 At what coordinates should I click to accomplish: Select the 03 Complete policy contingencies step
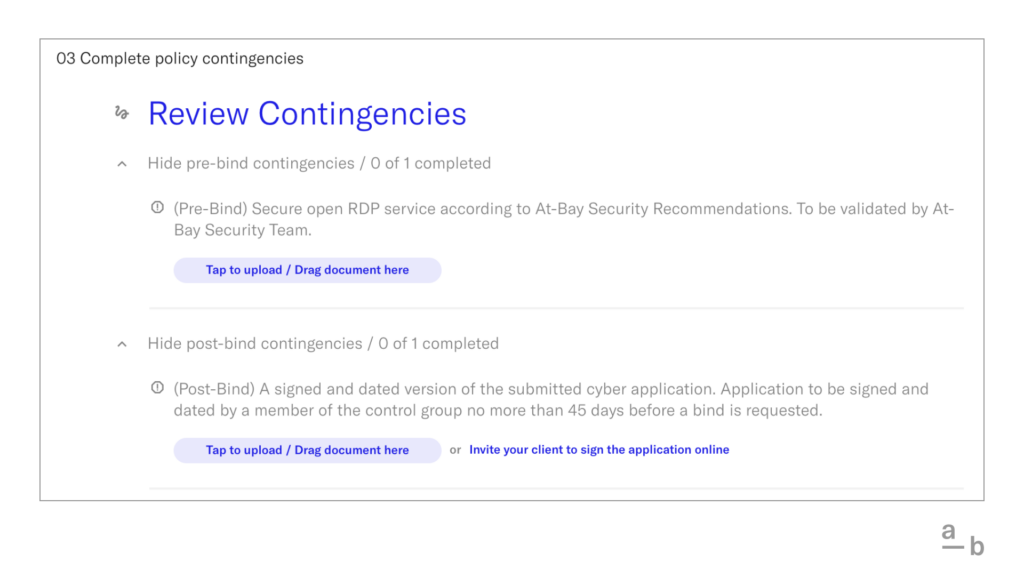pyautogui.click(x=180, y=58)
